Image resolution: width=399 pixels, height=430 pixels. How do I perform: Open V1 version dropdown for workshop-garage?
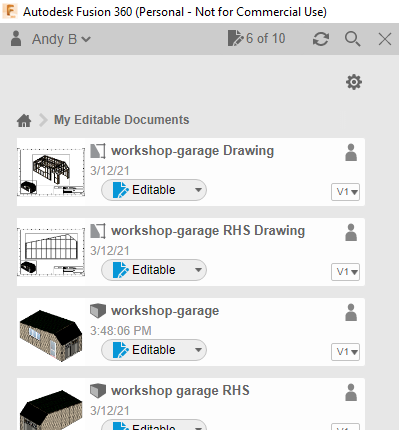pyautogui.click(x=345, y=352)
